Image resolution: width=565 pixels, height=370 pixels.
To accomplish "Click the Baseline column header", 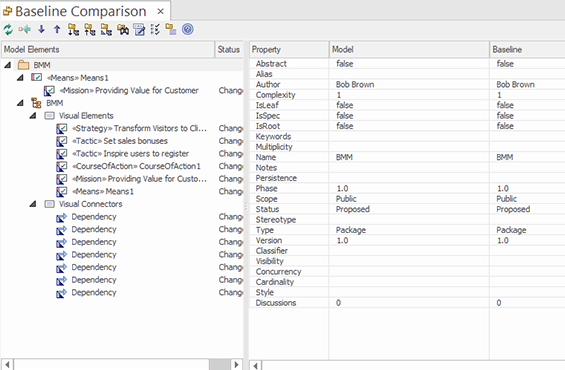I will pyautogui.click(x=527, y=49).
